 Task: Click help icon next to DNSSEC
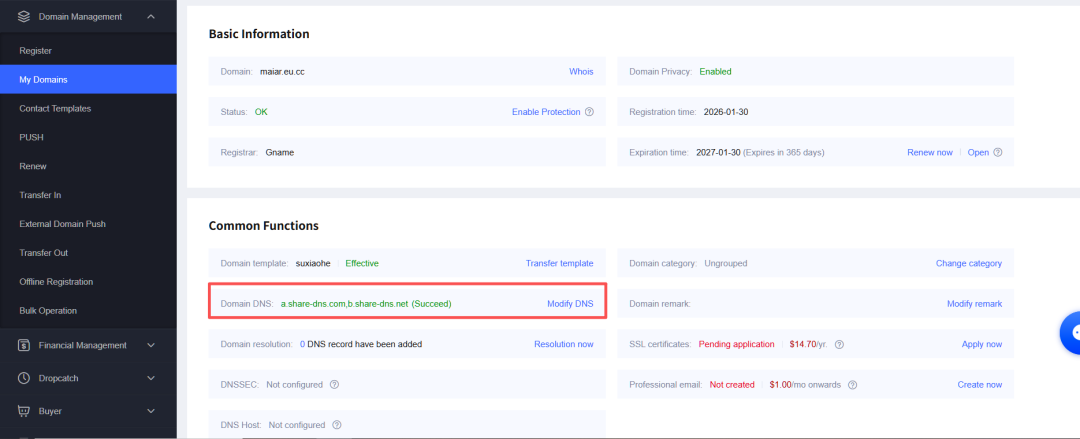click(x=334, y=384)
